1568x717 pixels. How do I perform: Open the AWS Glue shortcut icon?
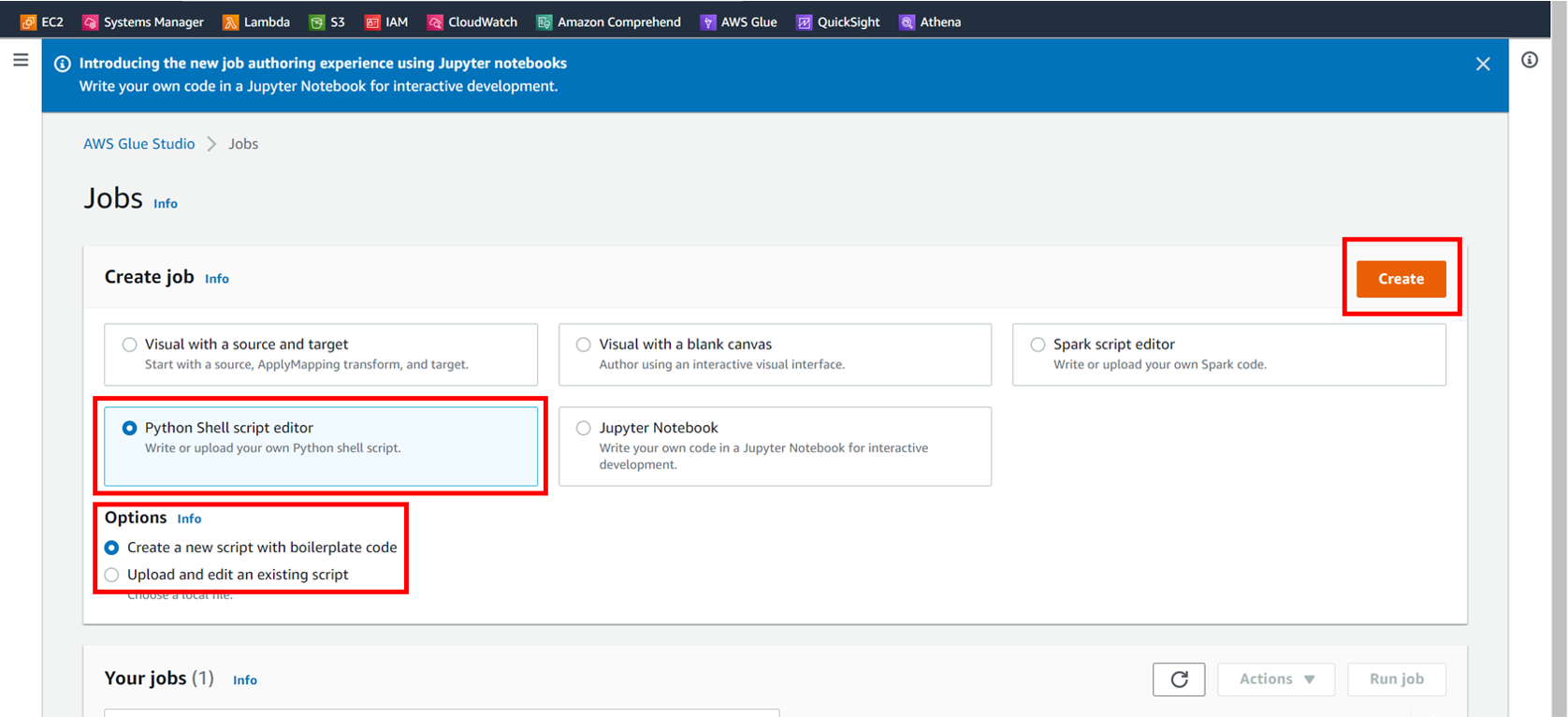(708, 22)
